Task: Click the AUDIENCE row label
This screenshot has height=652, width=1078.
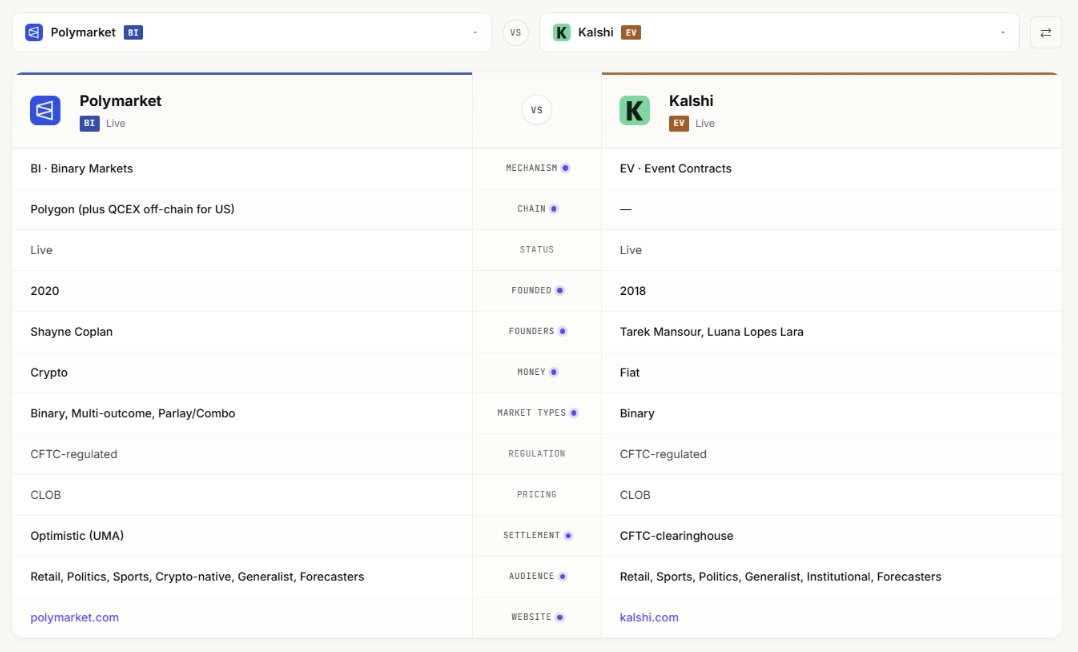Action: click(531, 576)
